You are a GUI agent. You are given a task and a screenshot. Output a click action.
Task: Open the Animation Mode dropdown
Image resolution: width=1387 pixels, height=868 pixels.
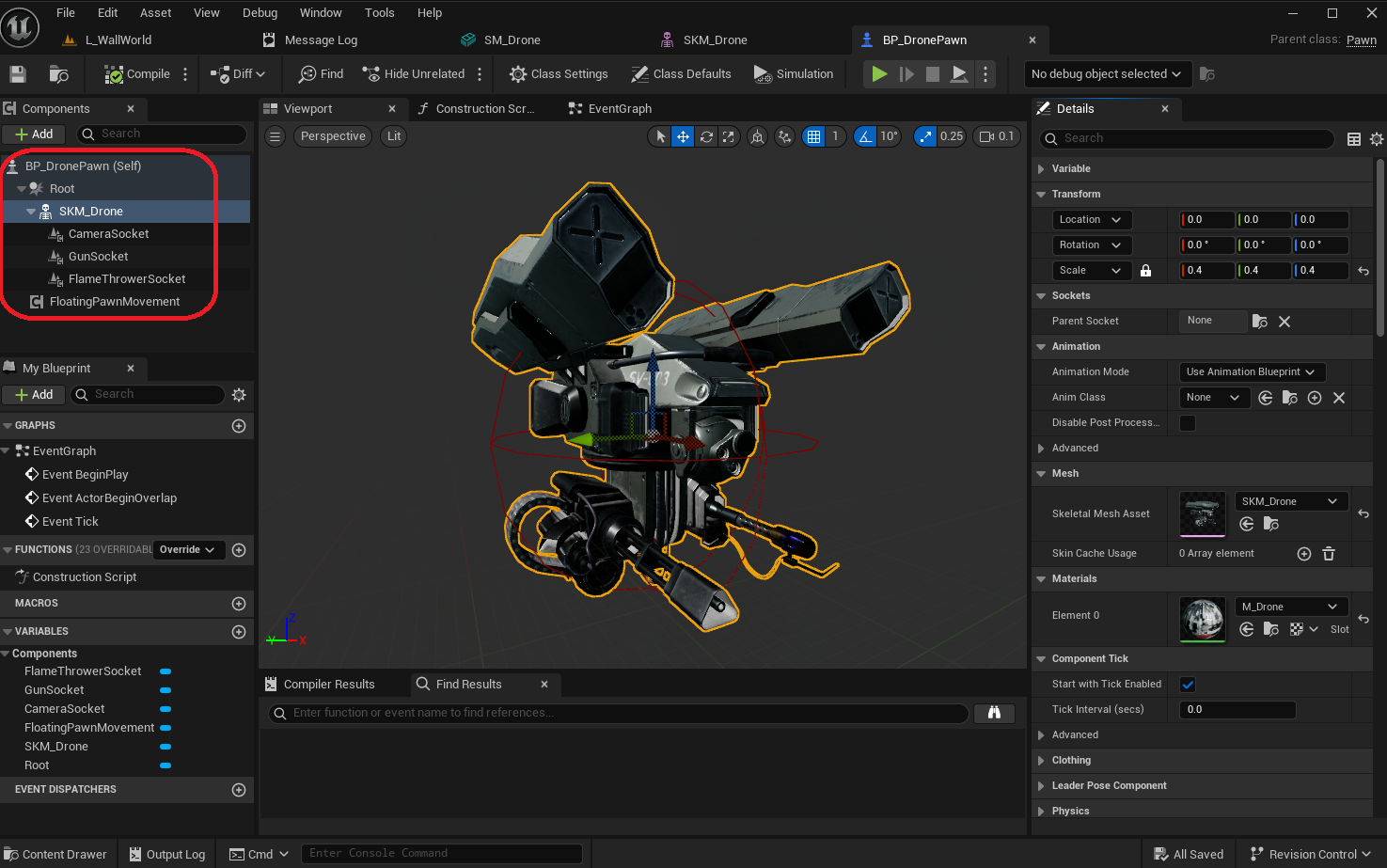(x=1251, y=372)
